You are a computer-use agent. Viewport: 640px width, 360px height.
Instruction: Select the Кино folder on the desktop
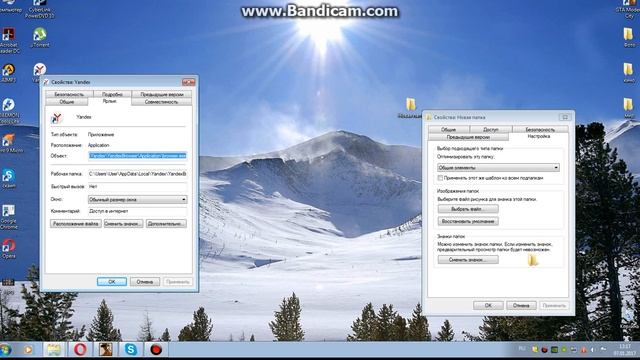[629, 73]
